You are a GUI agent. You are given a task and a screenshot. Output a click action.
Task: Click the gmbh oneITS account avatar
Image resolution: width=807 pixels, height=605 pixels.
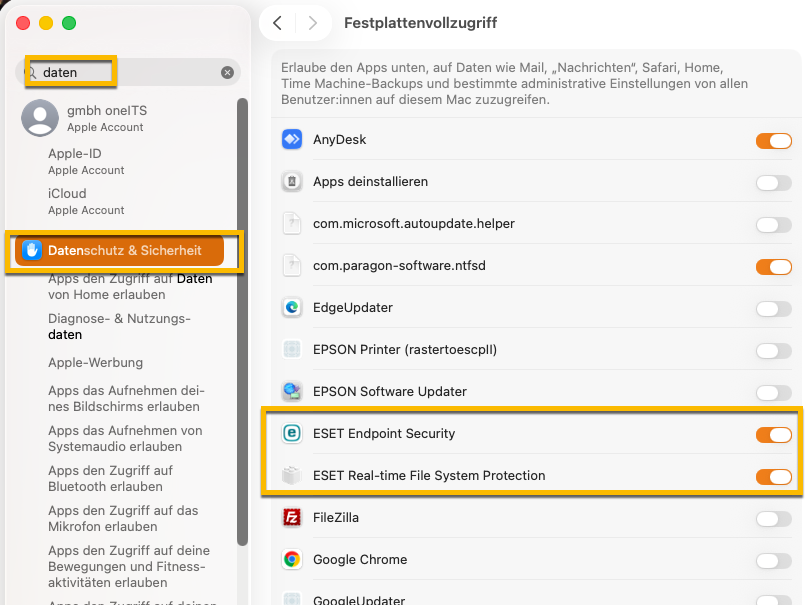point(40,118)
